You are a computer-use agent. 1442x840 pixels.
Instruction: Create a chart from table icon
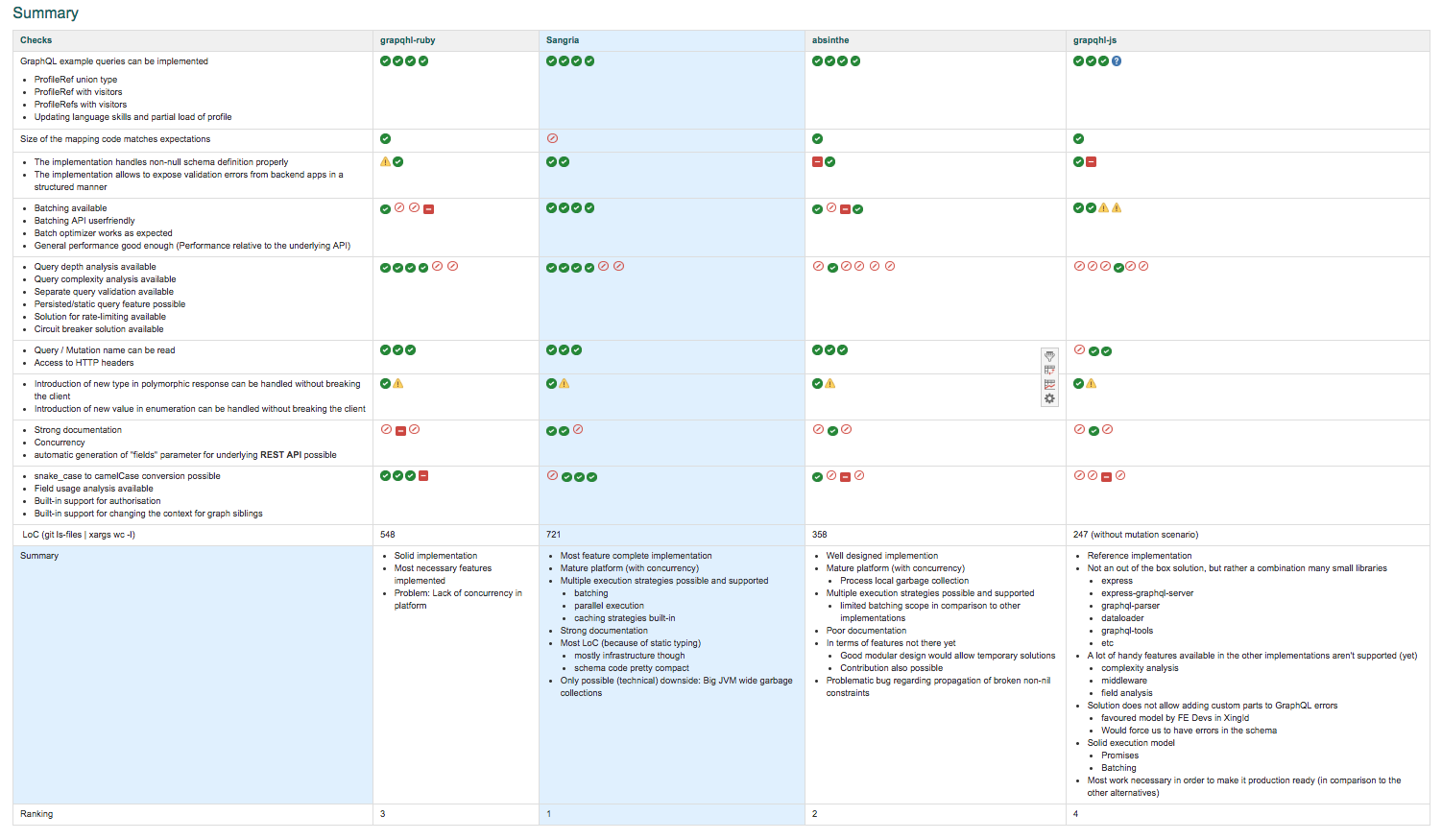(1049, 384)
